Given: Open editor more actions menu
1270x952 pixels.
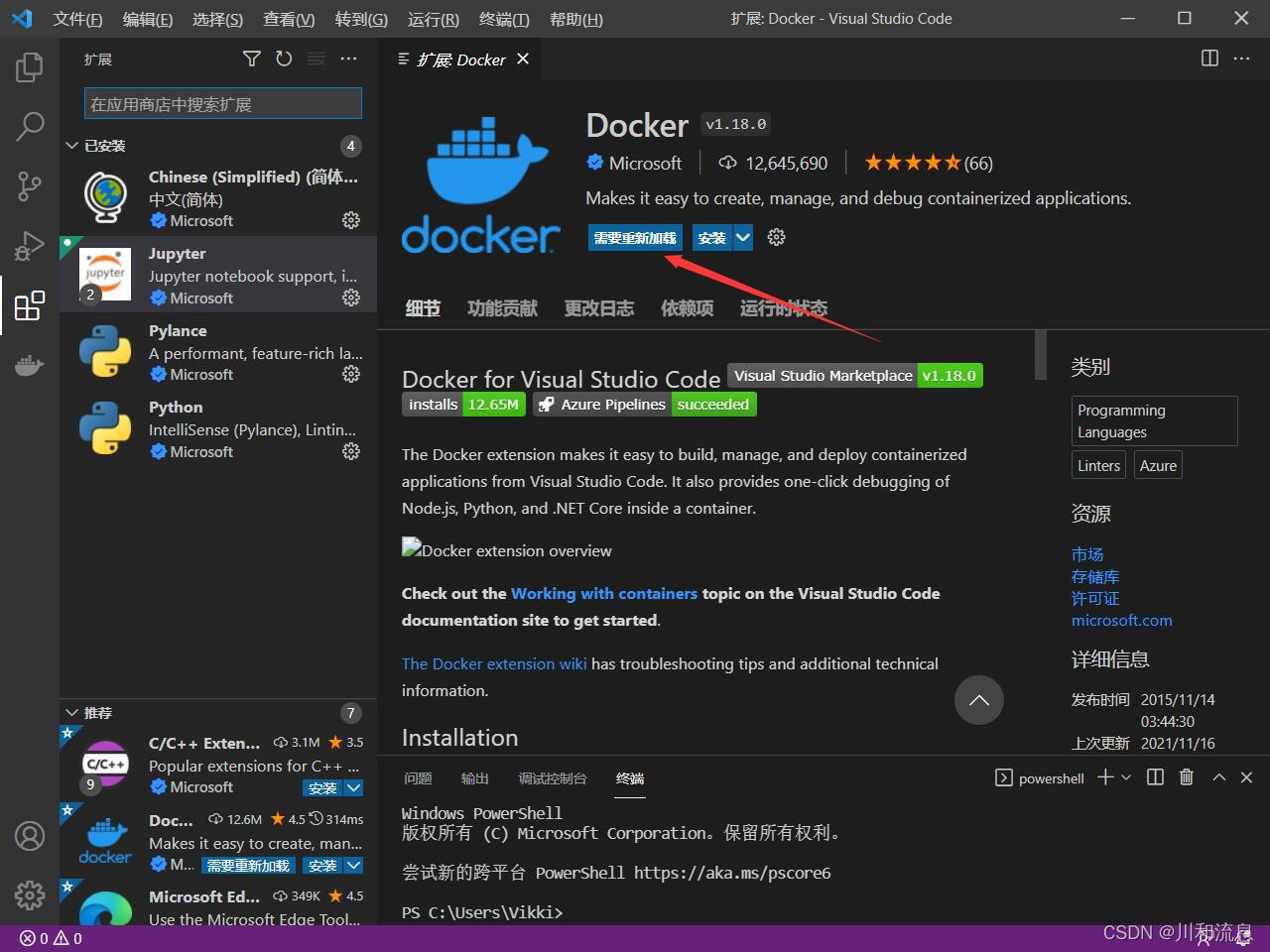Looking at the screenshot, I should tap(1241, 59).
